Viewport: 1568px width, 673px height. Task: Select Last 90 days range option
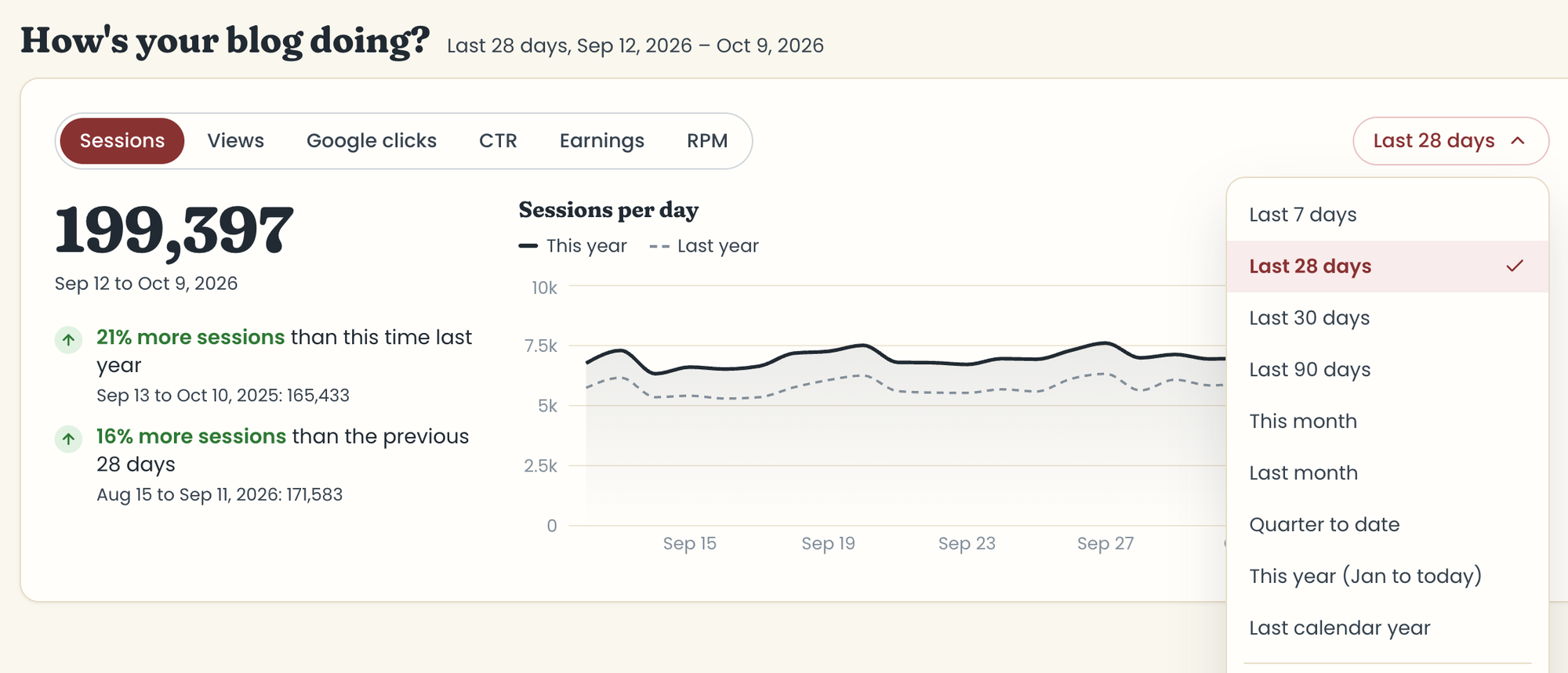coord(1388,370)
